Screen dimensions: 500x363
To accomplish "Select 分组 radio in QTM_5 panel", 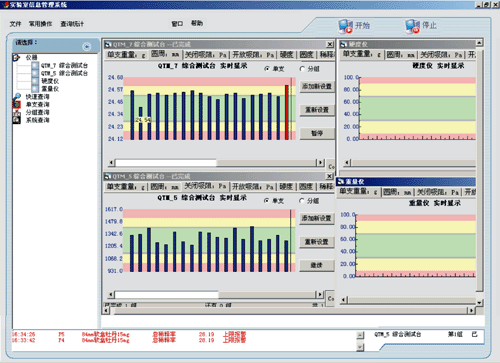I will (302, 201).
